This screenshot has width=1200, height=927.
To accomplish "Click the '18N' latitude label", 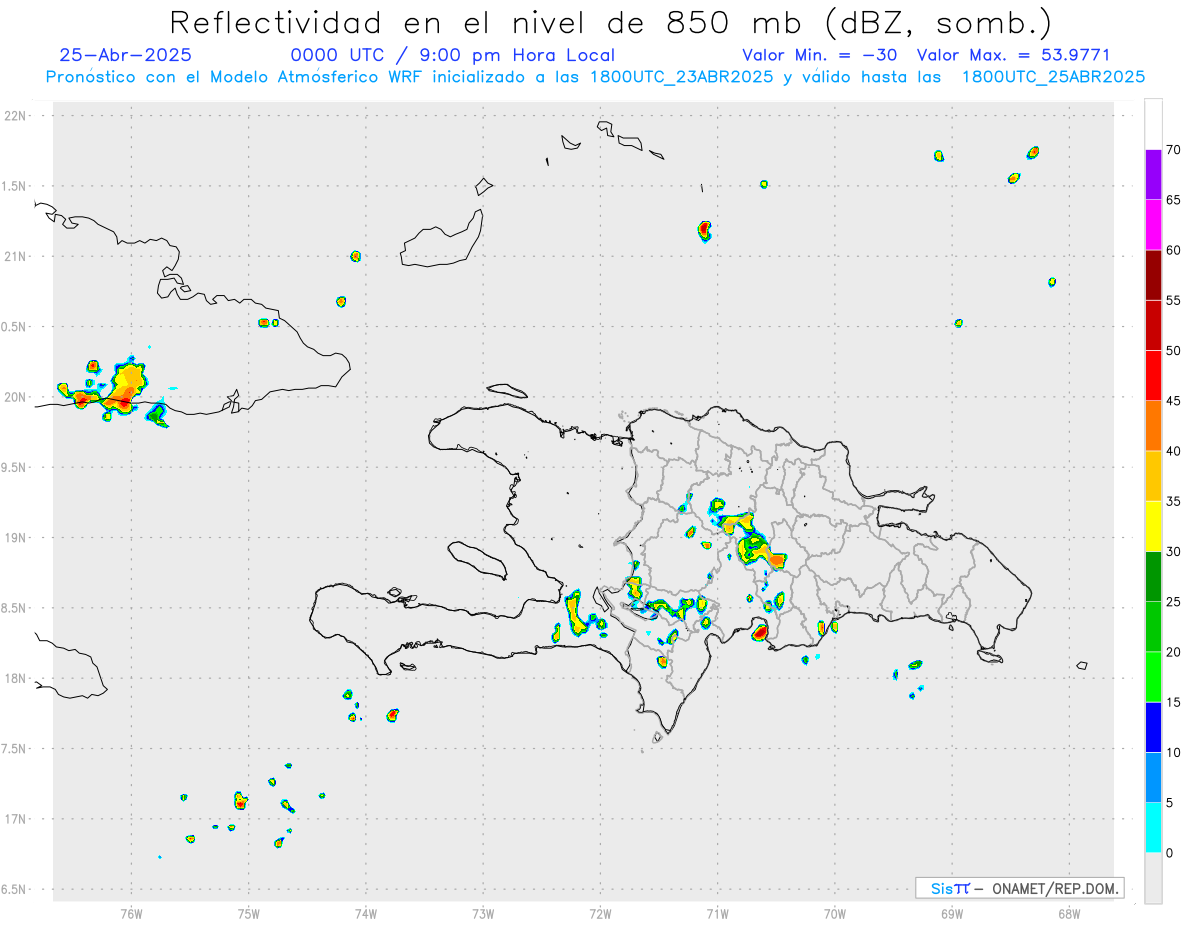I will click(16, 678).
